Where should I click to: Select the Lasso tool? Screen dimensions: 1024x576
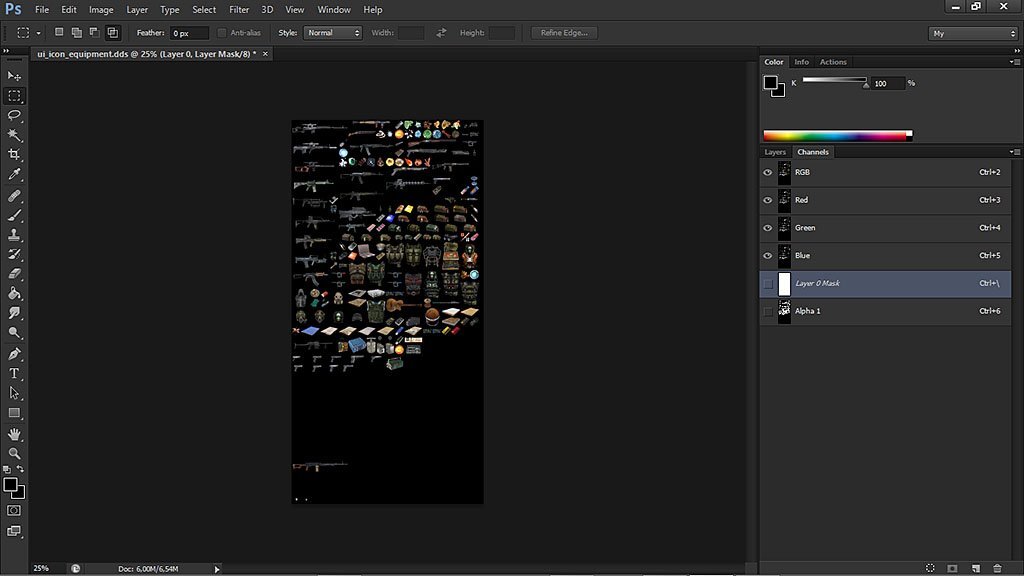click(x=14, y=115)
